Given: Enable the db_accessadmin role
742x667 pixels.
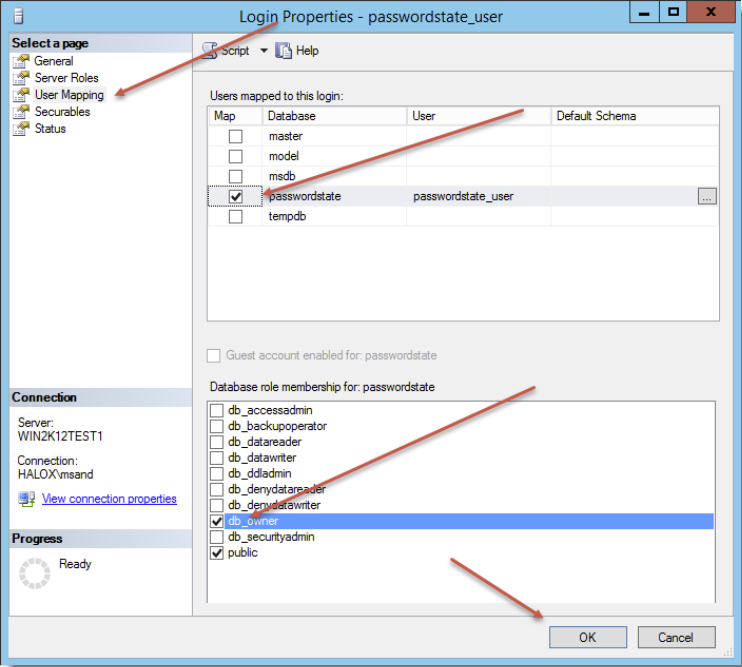Looking at the screenshot, I should point(217,410).
